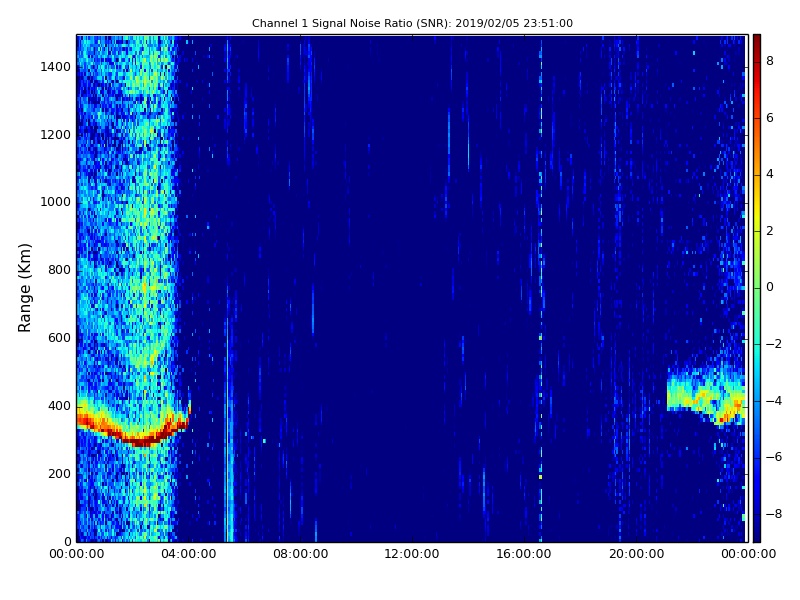This screenshot has width=800, height=600.
Task: Click the colorbar value −4 label
Action: (774, 401)
